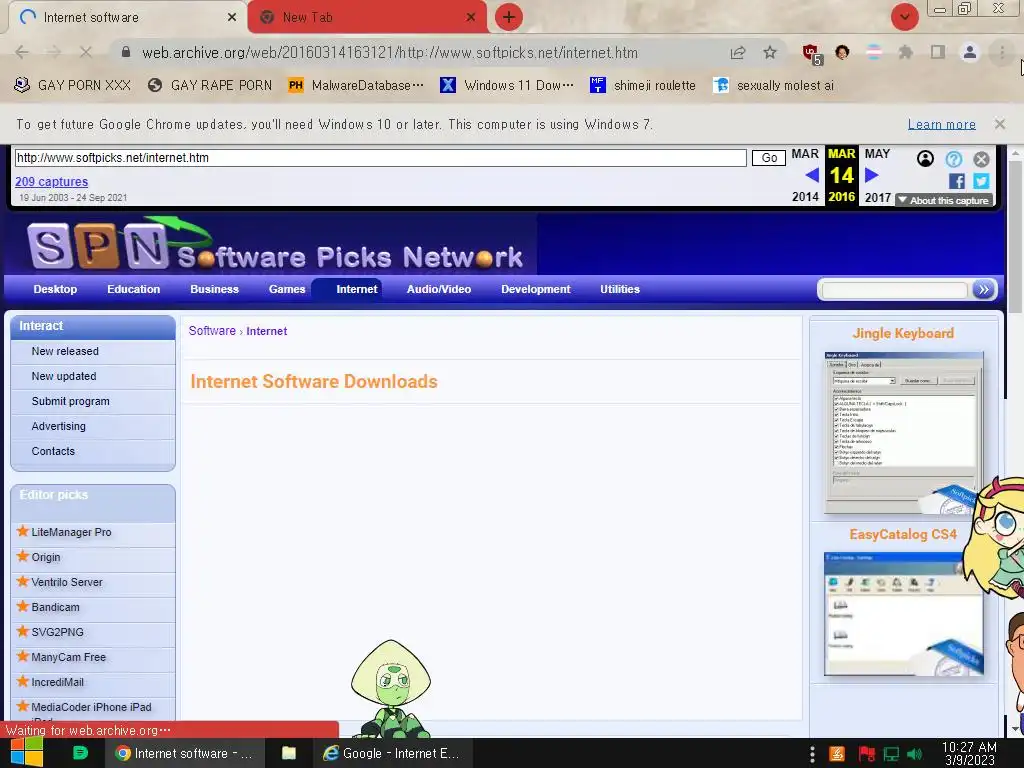The width and height of the screenshot is (1024, 768).
Task: Click the Windows Start button
Action: click(27, 753)
